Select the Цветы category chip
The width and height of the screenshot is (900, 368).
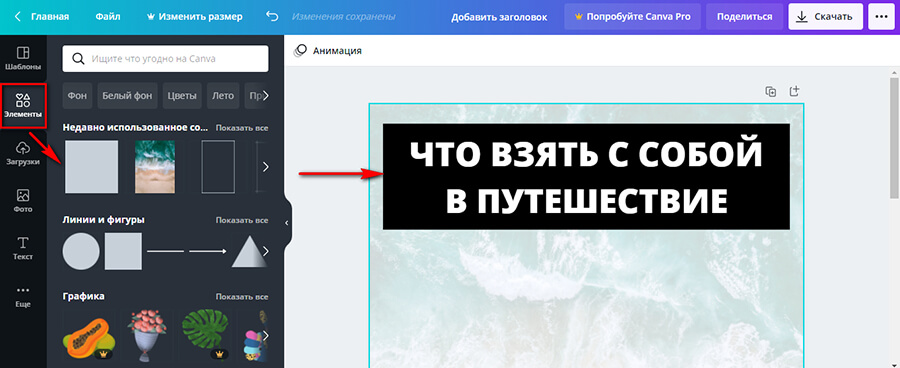[182, 95]
